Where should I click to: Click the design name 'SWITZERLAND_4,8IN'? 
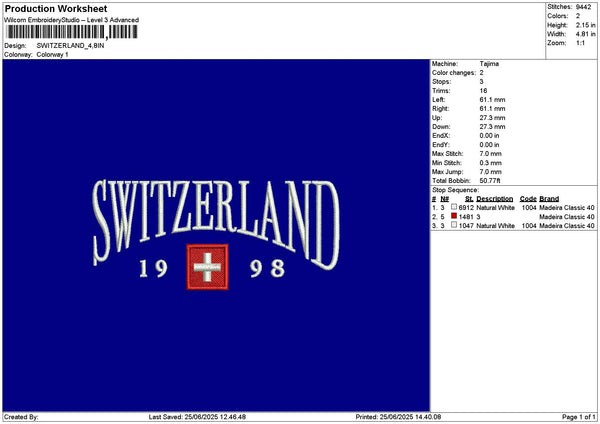click(x=70, y=46)
